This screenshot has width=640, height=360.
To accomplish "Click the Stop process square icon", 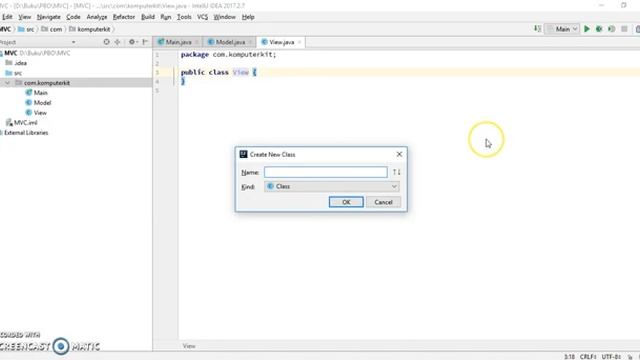I will coord(624,29).
